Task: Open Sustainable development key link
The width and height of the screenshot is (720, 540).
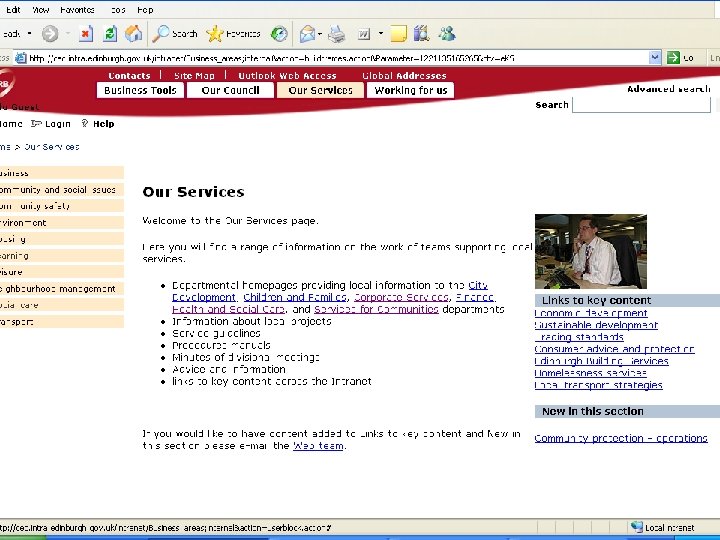Action: [596, 325]
